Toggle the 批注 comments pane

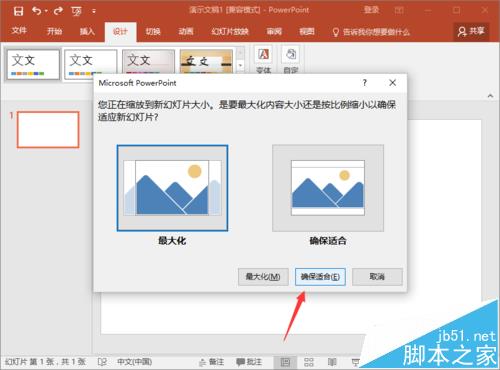[249, 362]
